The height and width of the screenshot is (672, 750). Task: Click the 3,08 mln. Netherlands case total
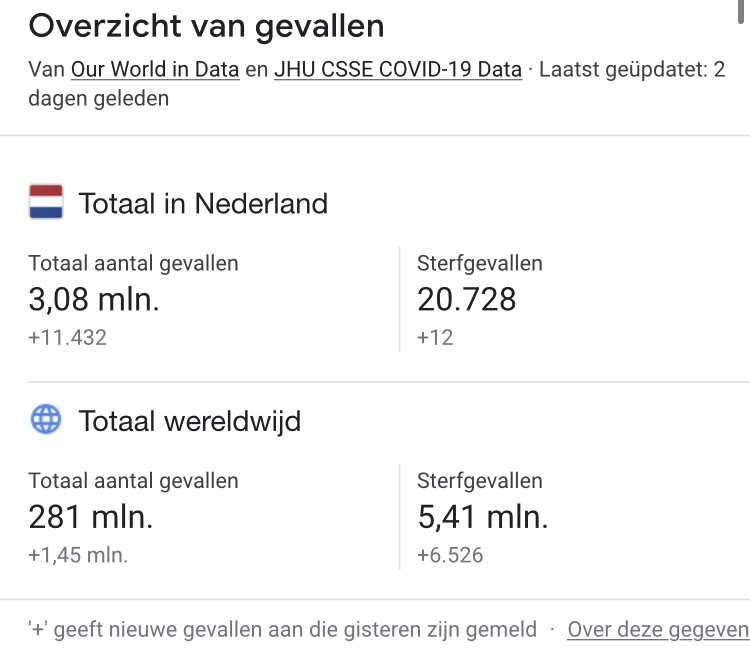point(94,299)
